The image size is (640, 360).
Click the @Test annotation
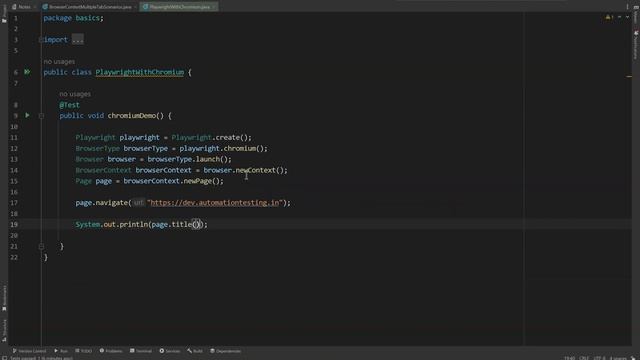(69, 105)
